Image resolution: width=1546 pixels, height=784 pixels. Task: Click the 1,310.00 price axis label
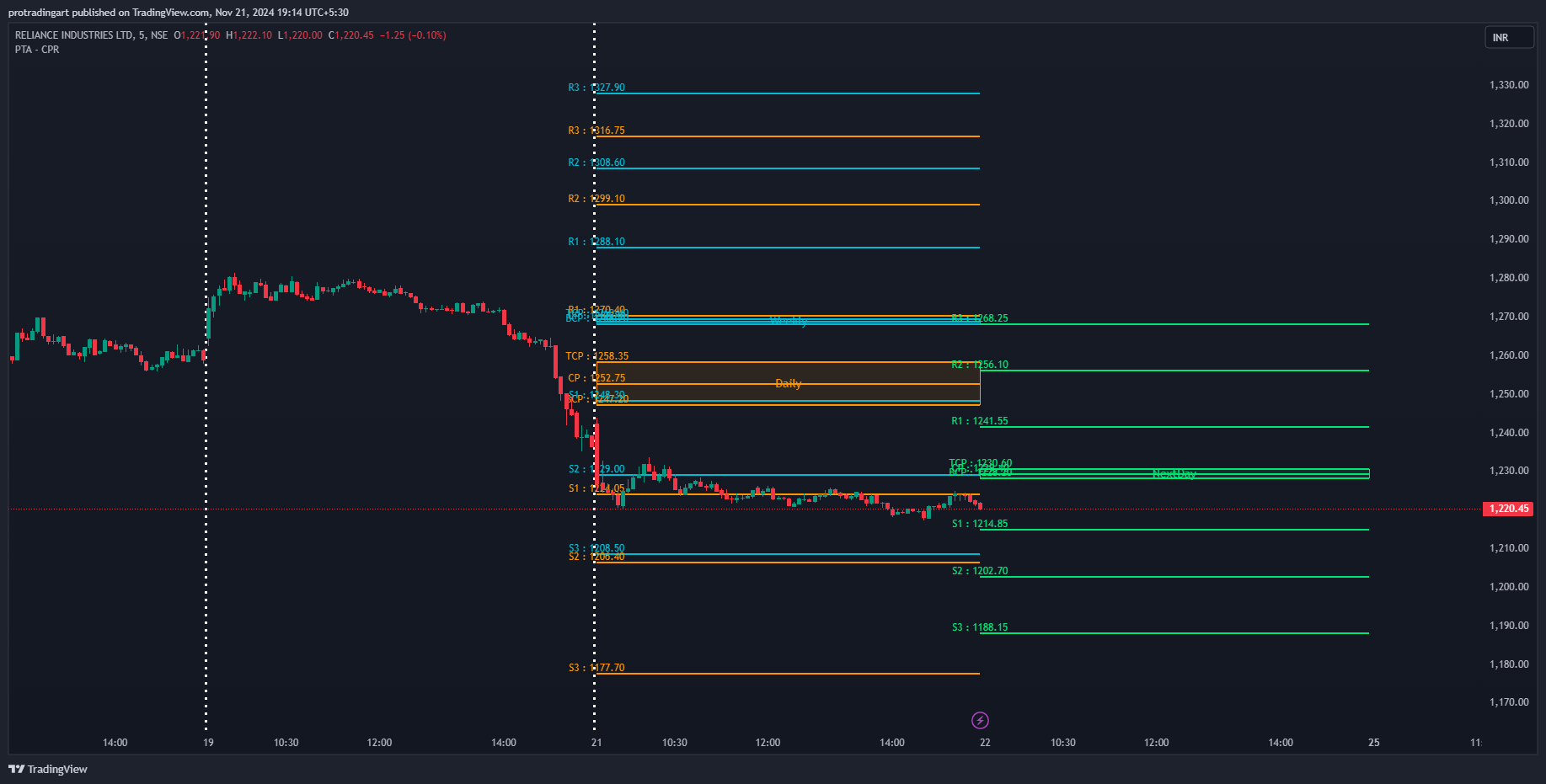(1509, 163)
